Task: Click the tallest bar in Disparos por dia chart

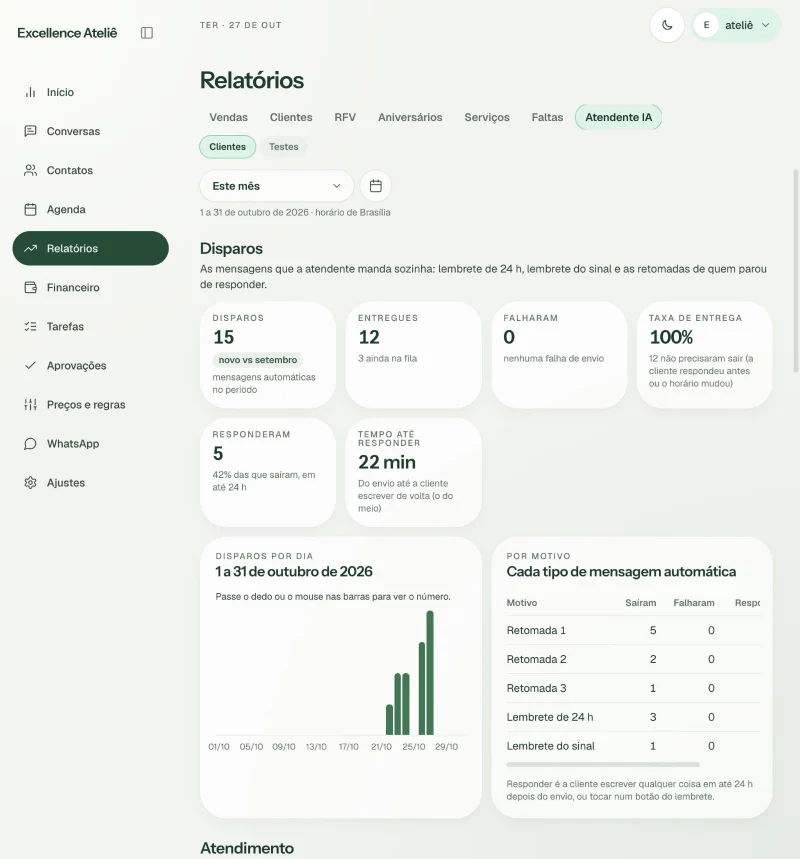Action: 430,673
